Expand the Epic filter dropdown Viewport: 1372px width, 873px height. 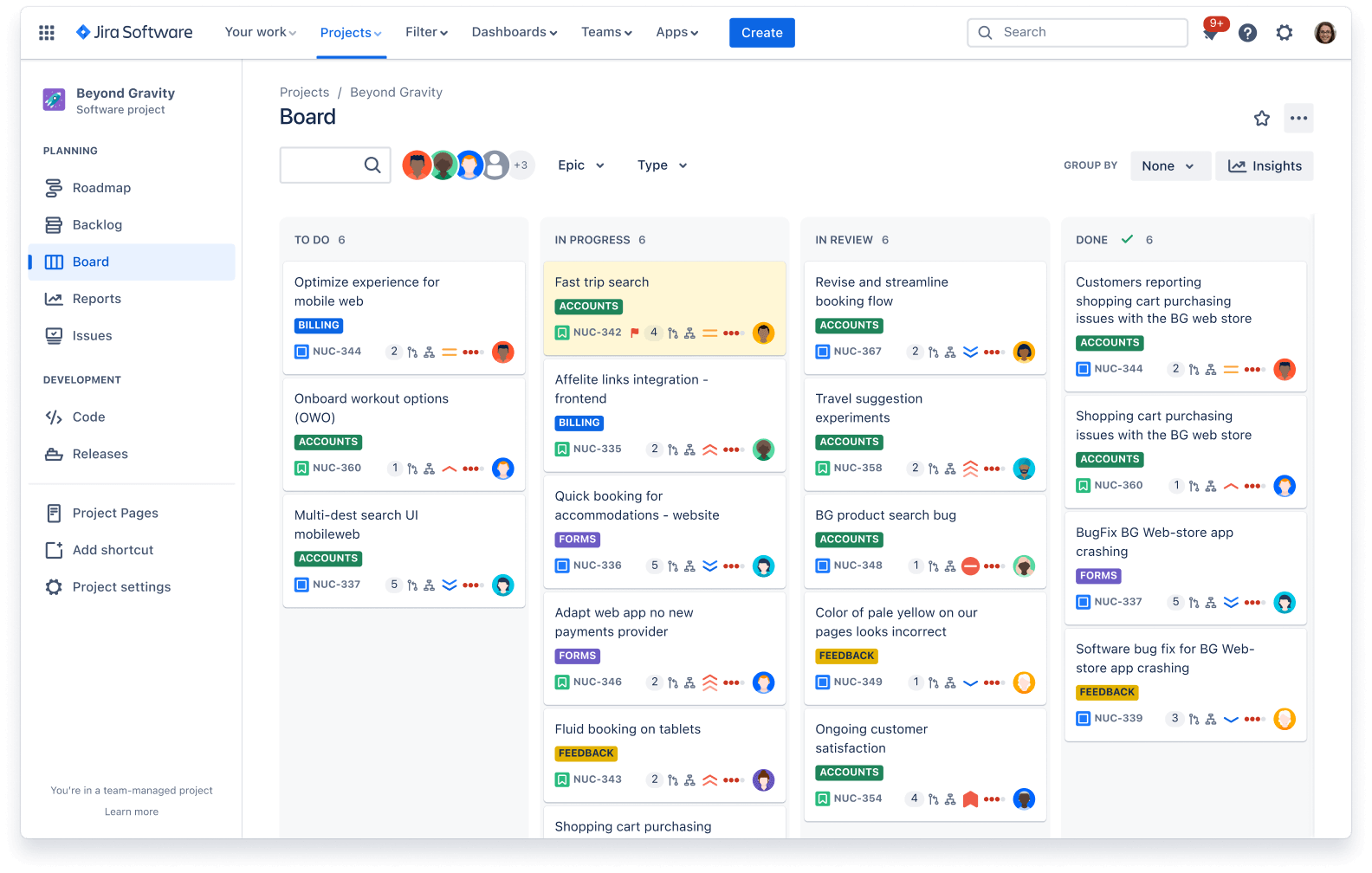(x=580, y=165)
